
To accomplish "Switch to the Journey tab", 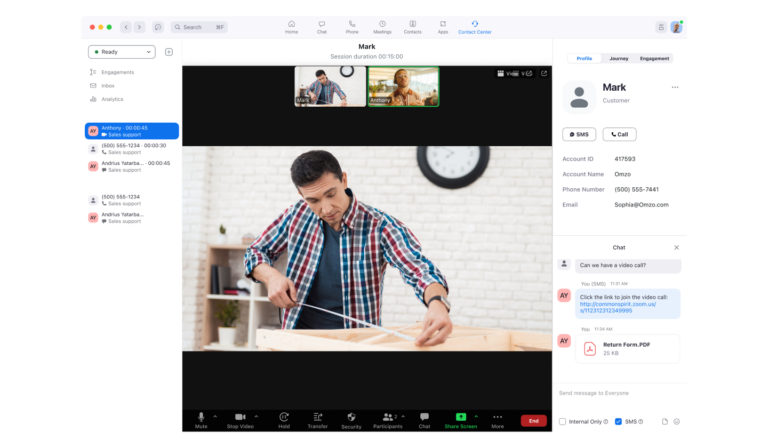I will point(619,58).
